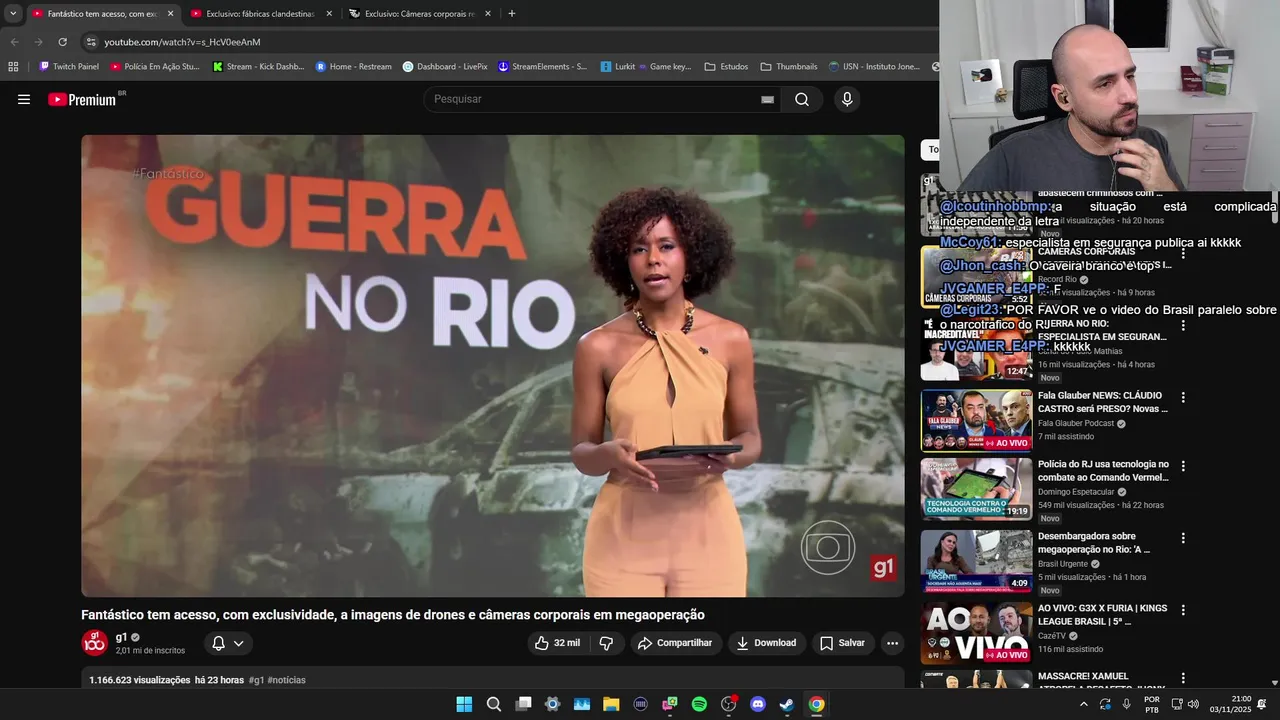
Task: Open Home - Restream bookmark
Action: 354,67
